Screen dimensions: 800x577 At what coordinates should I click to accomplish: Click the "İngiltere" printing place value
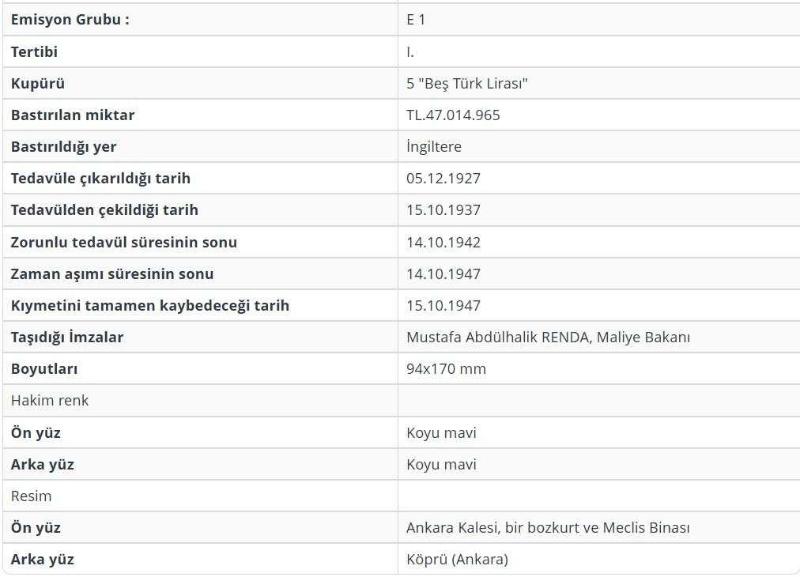(x=435, y=147)
